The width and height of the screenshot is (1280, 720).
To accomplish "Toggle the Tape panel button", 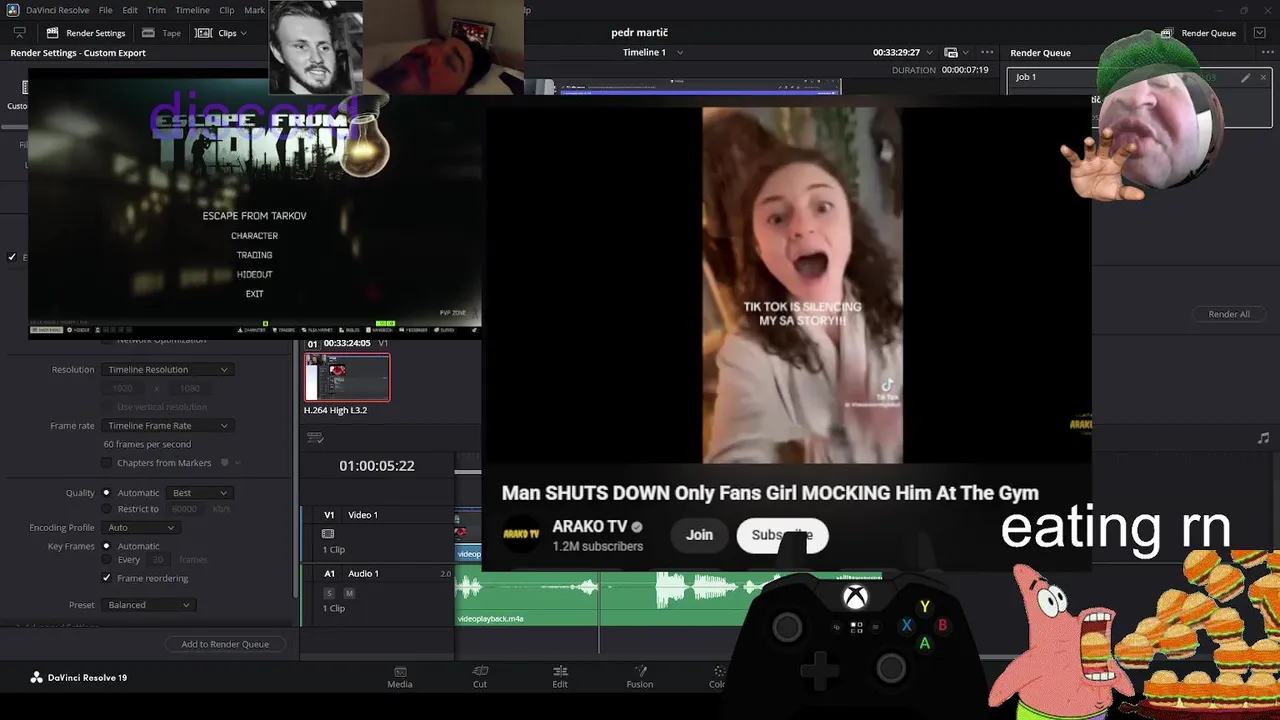I will 162,33.
